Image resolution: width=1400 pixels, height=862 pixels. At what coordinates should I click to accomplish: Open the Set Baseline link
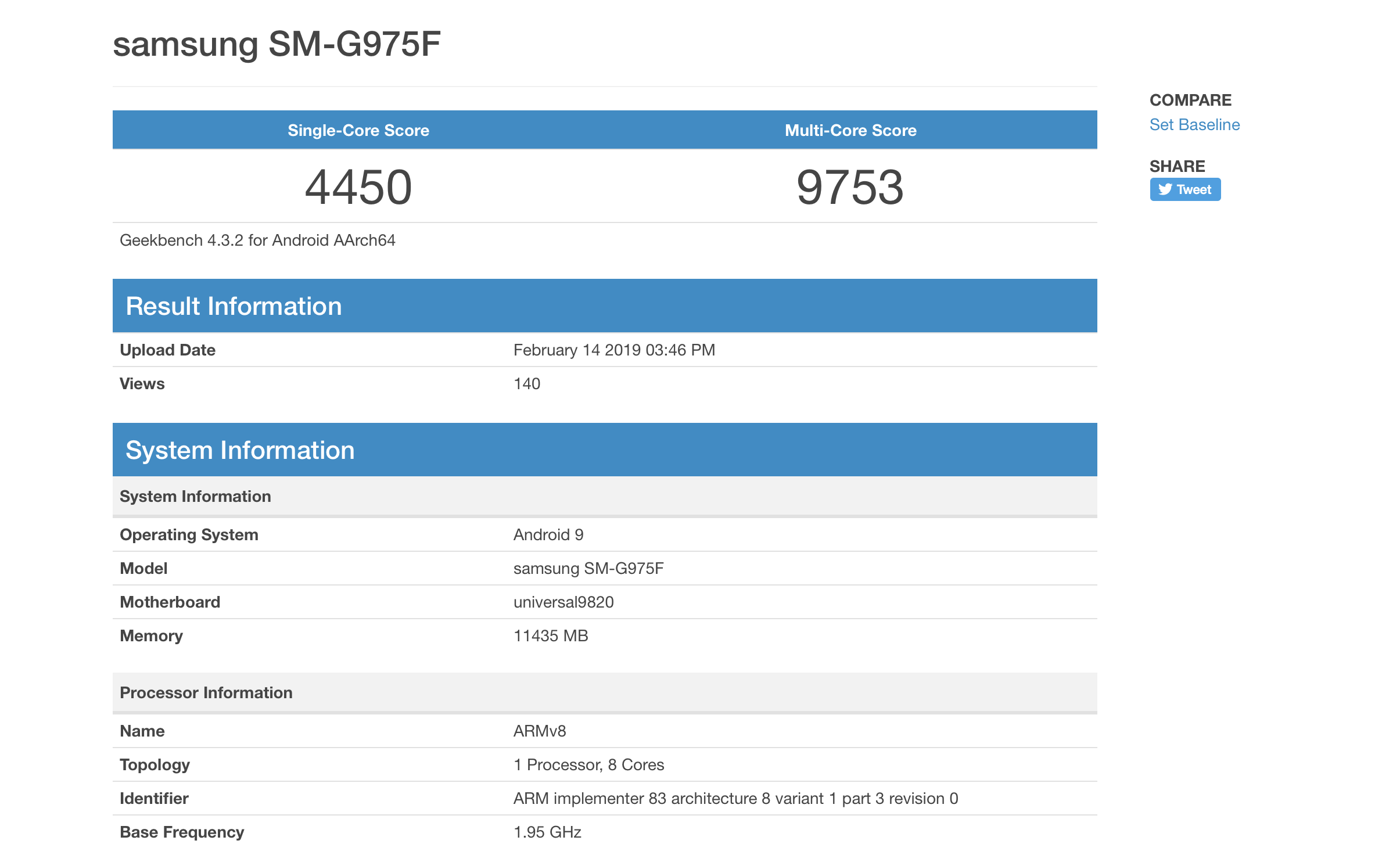pyautogui.click(x=1194, y=125)
